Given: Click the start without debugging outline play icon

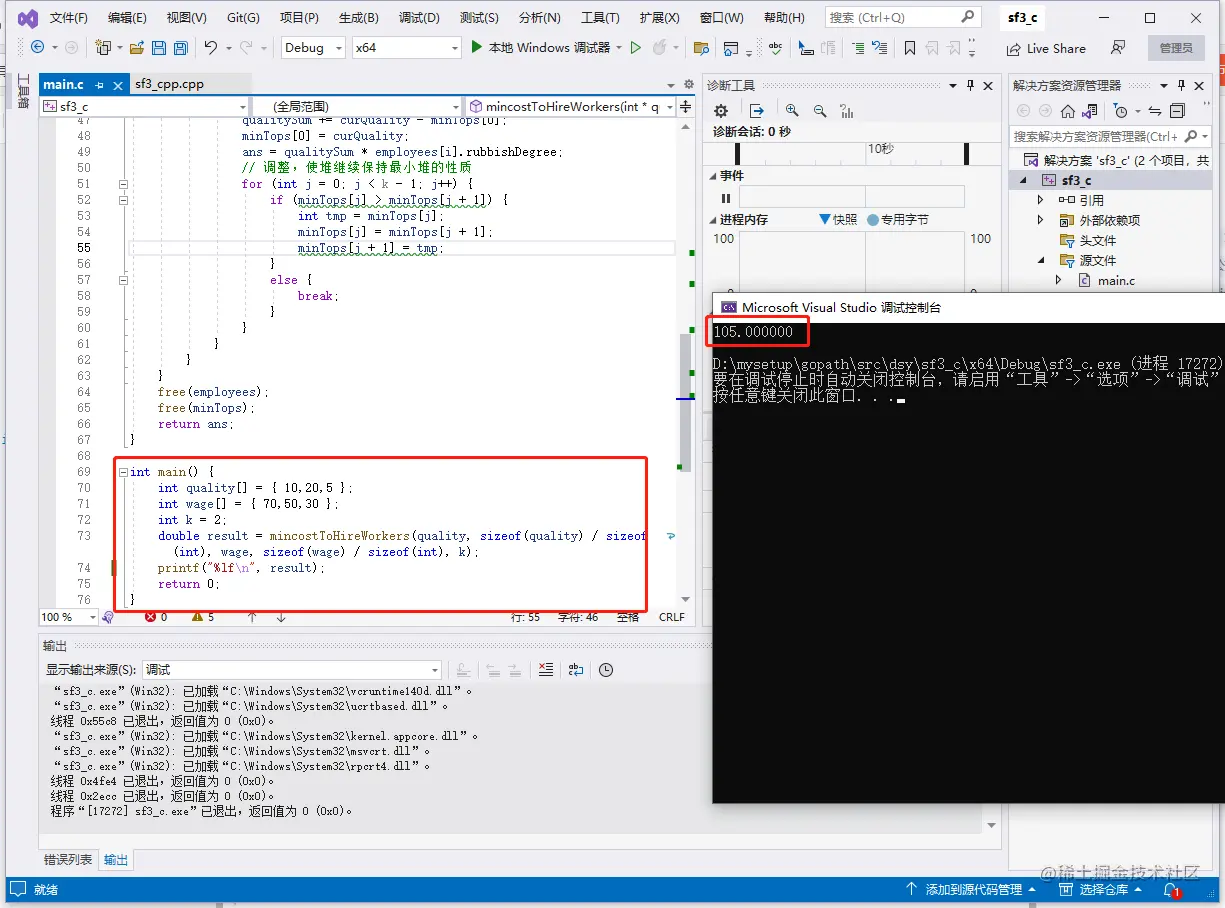Looking at the screenshot, I should tap(635, 47).
